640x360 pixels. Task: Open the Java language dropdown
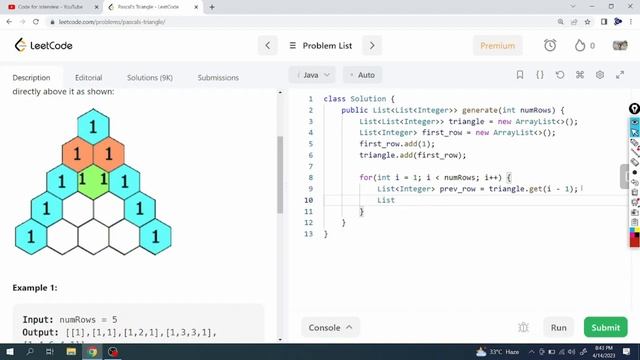313,75
